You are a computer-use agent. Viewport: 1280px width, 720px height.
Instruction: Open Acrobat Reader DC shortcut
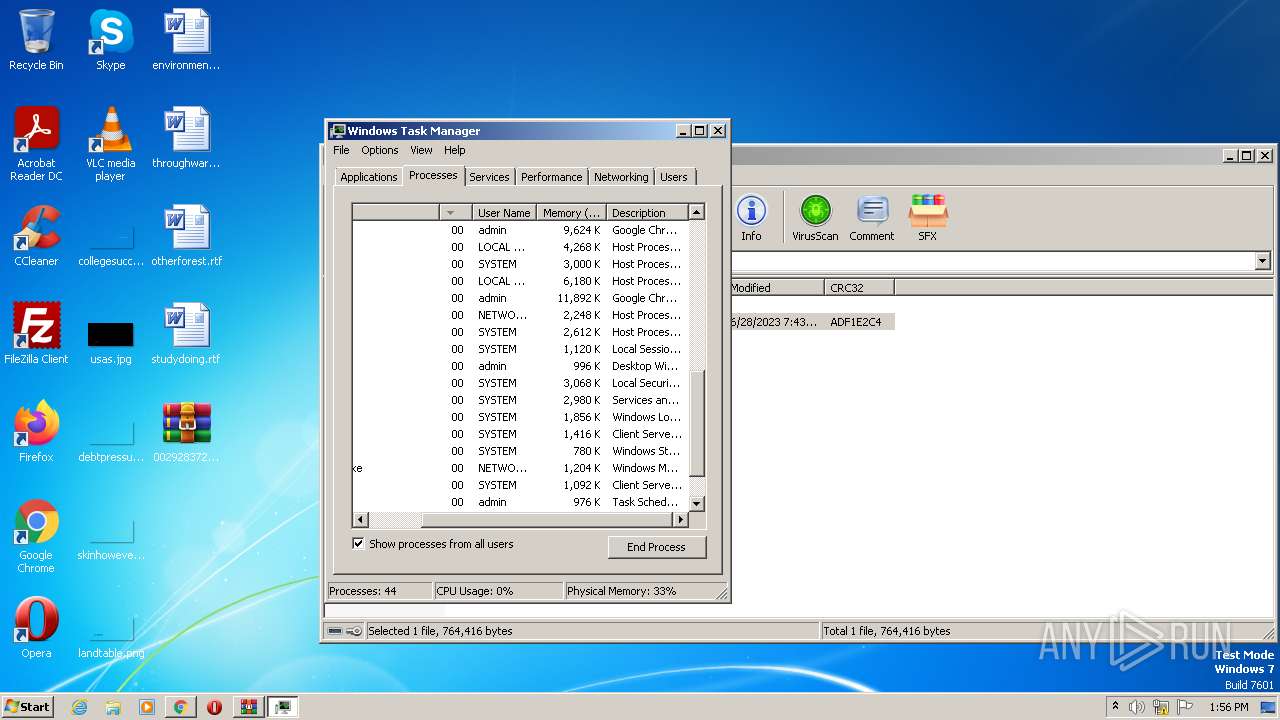click(36, 144)
